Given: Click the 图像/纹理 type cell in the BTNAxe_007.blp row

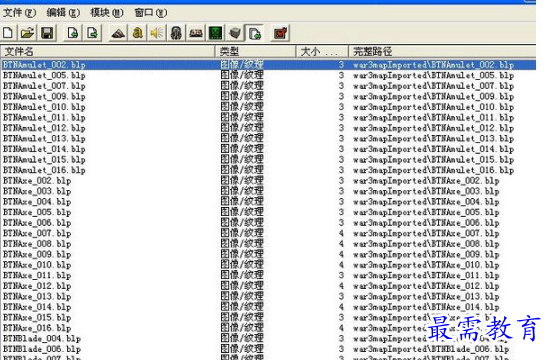Looking at the screenshot, I should point(242,233).
